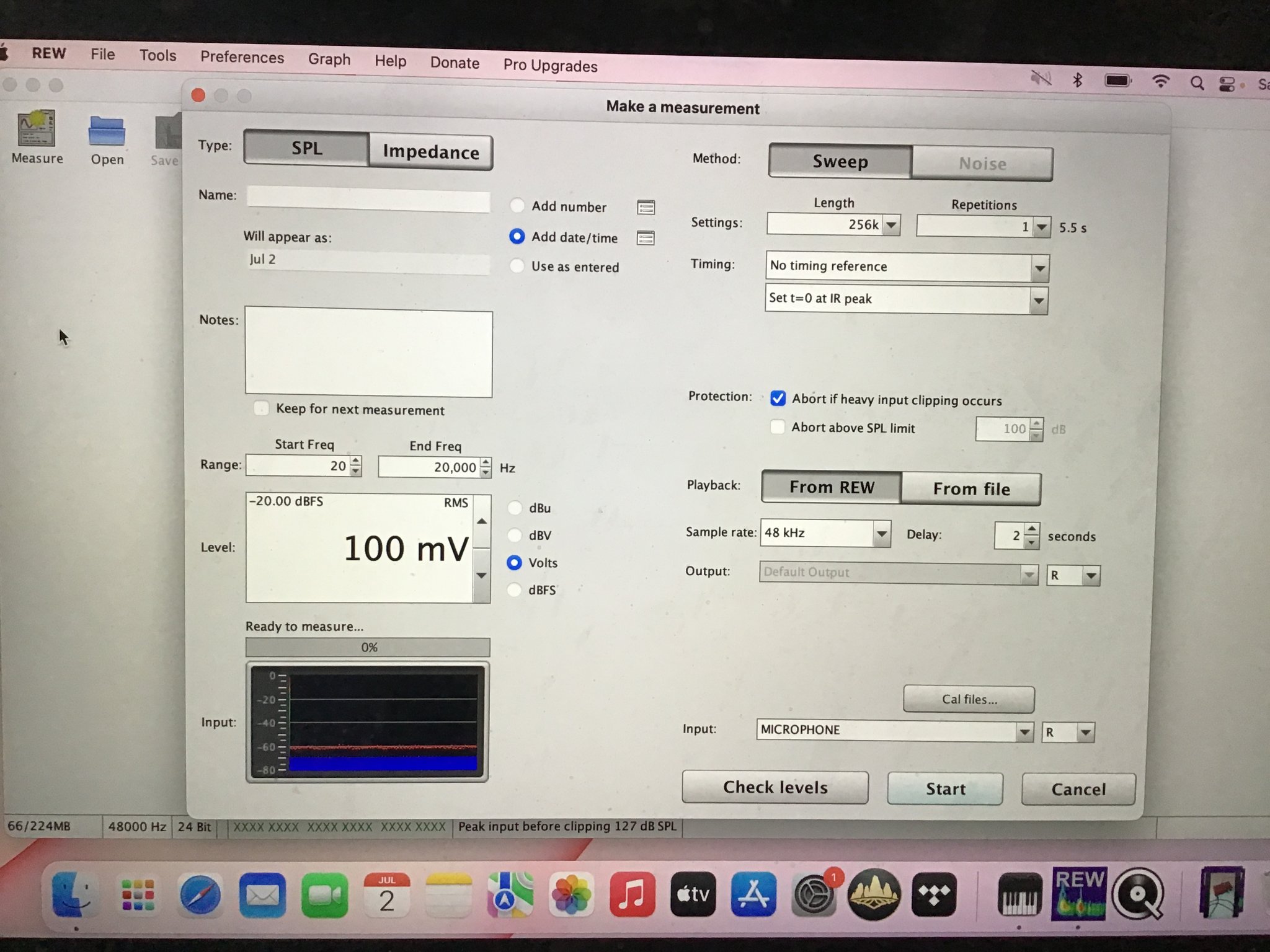
Task: Click Start to begin measurement
Action: (945, 789)
